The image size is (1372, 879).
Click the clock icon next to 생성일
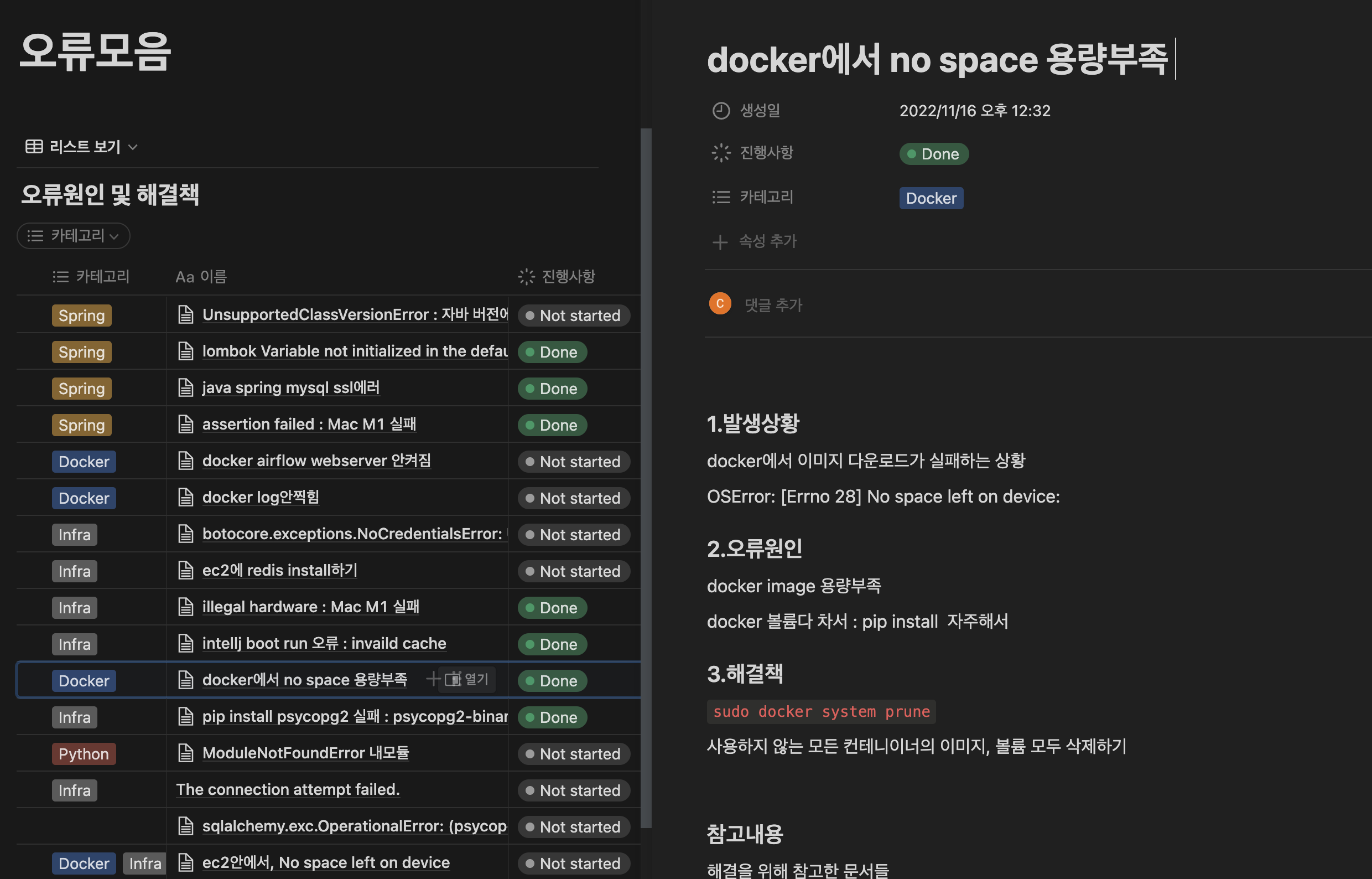click(721, 111)
